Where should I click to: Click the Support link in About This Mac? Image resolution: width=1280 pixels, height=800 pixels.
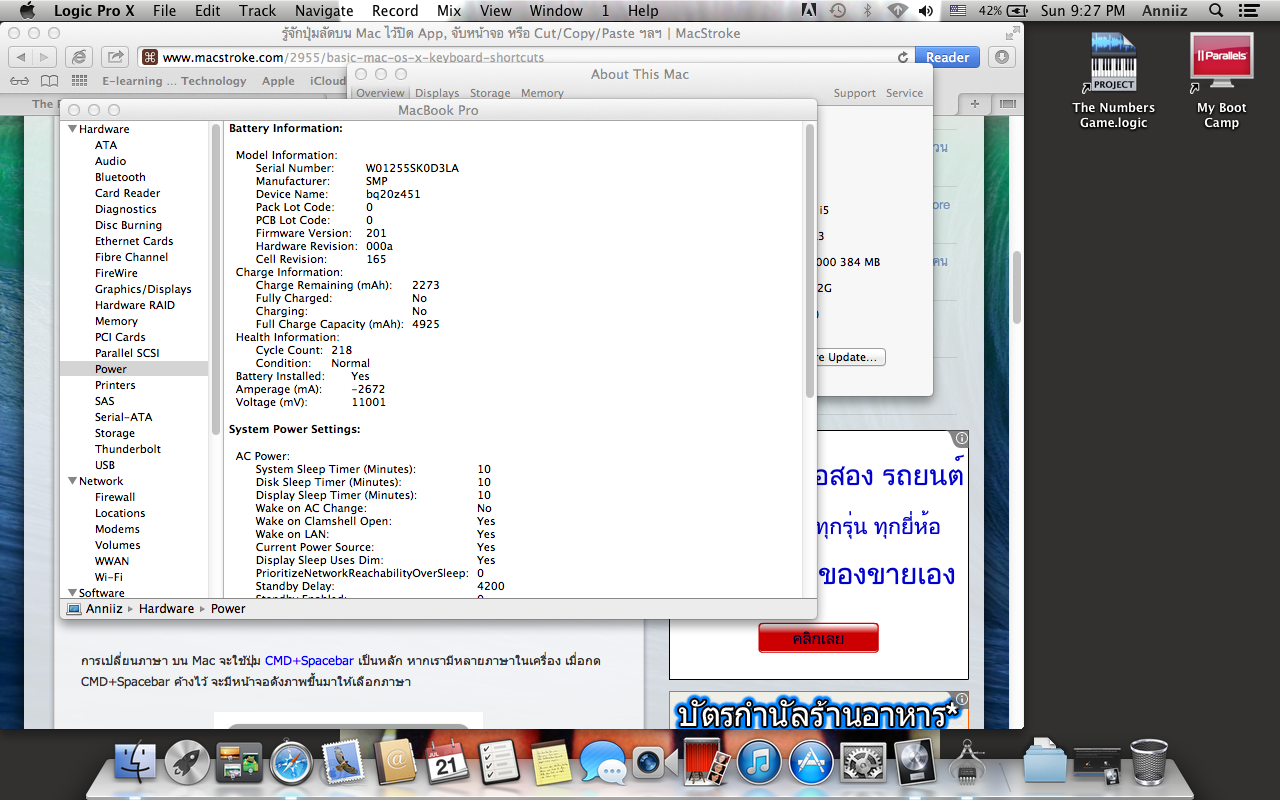coord(855,93)
